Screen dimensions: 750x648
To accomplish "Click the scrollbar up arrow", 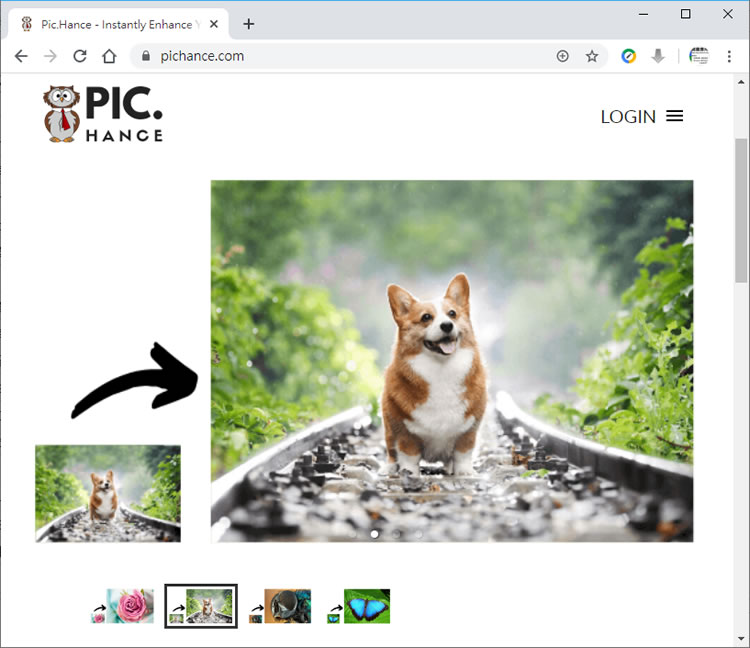I will [x=741, y=82].
